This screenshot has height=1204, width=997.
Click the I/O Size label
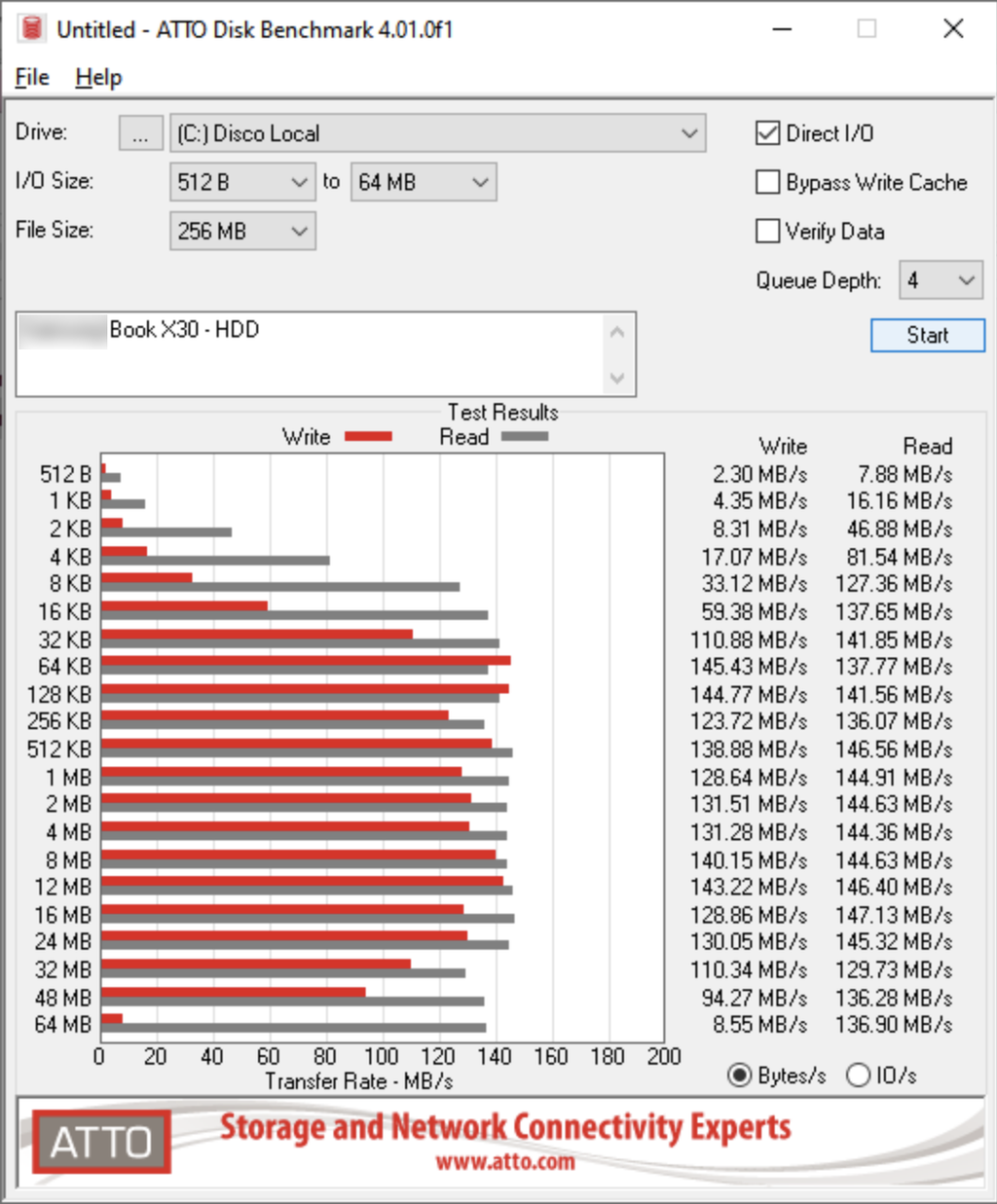pyautogui.click(x=55, y=181)
